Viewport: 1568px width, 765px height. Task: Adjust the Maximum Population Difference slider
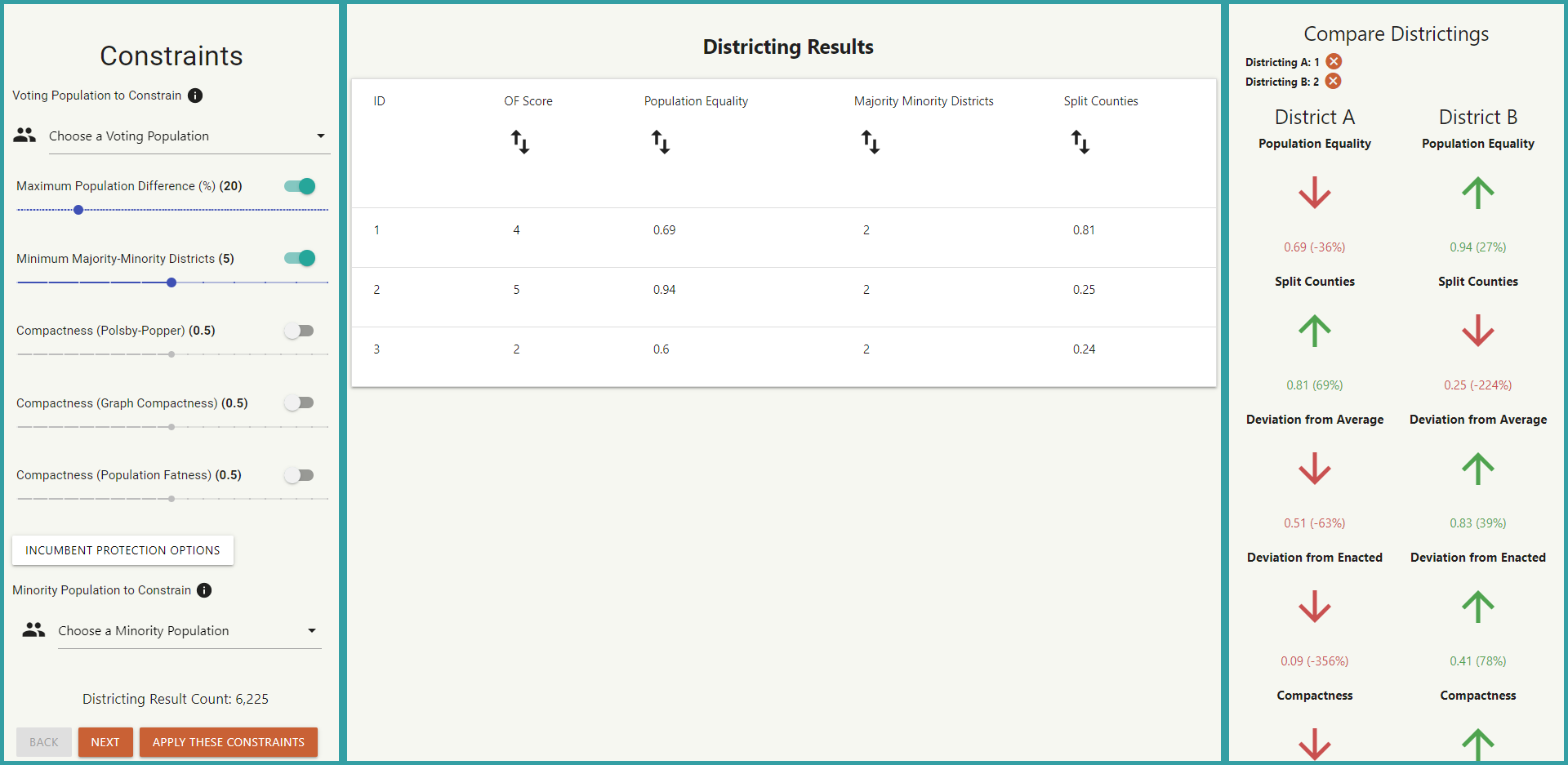[x=78, y=210]
